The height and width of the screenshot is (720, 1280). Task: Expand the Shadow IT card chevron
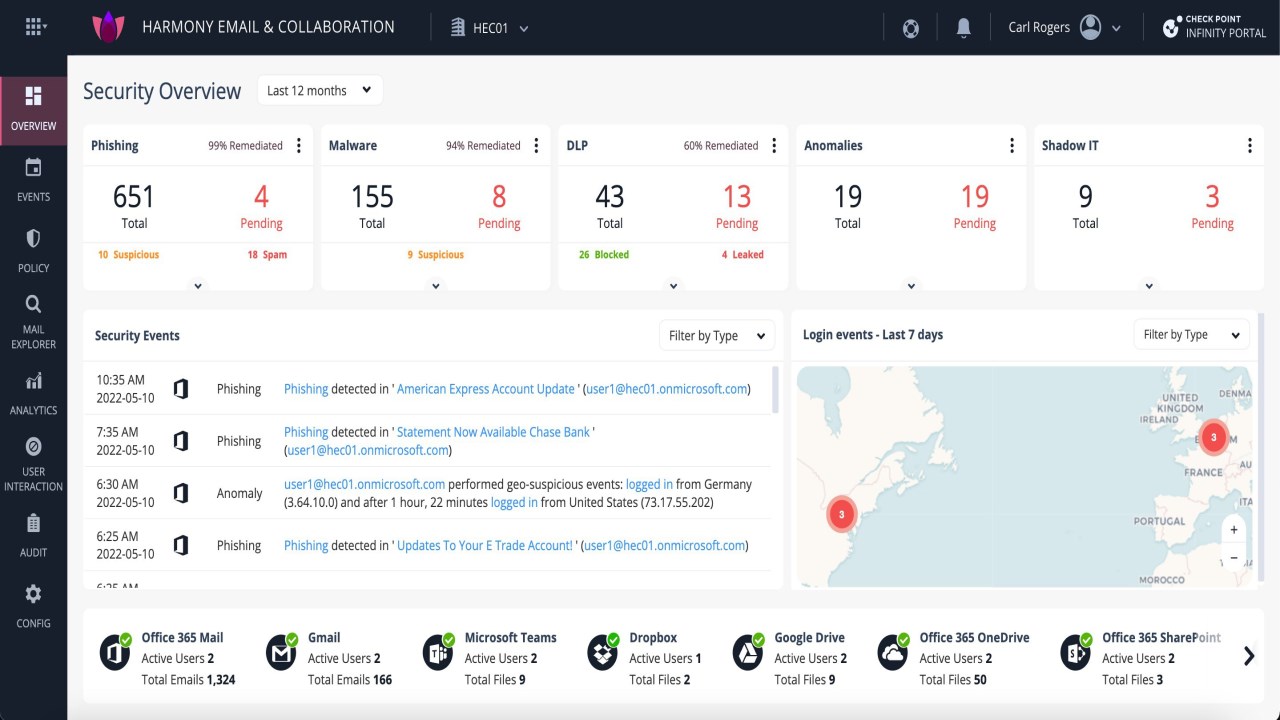(1148, 286)
